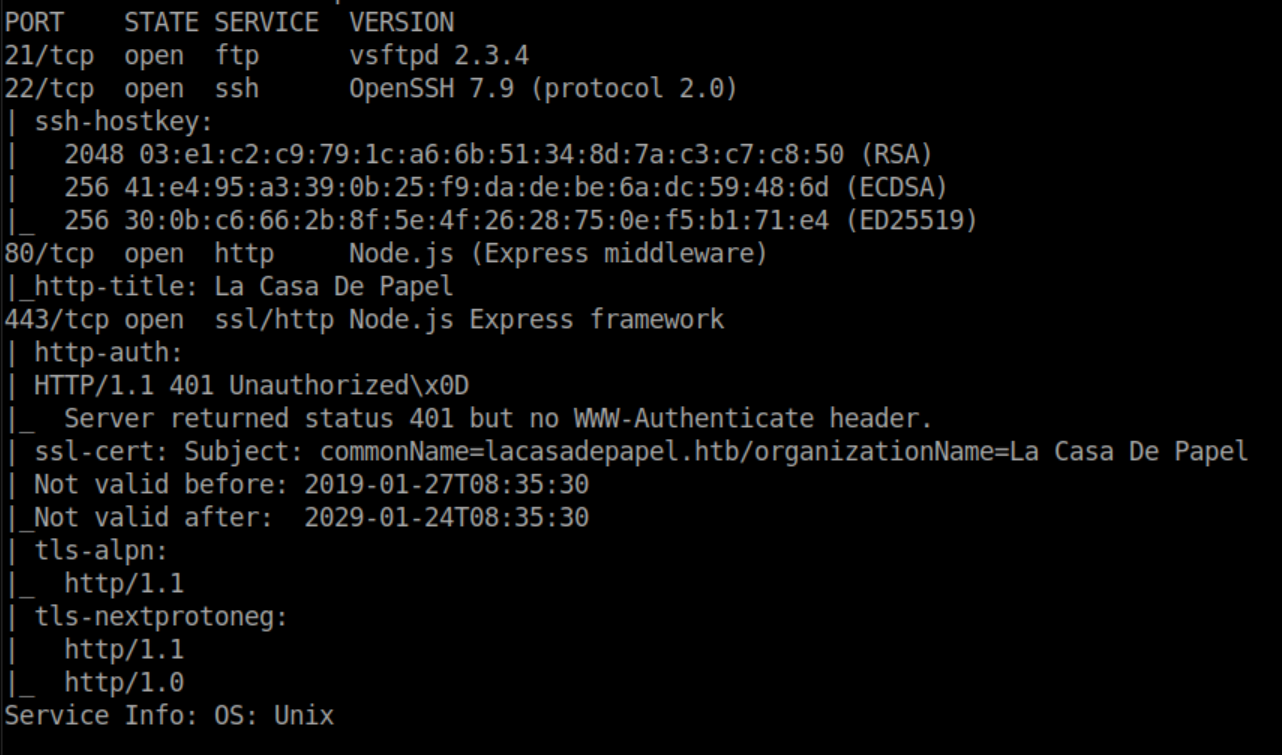This screenshot has height=755, width=1282.
Task: Click the 22/tcp port entry
Action: [49, 88]
